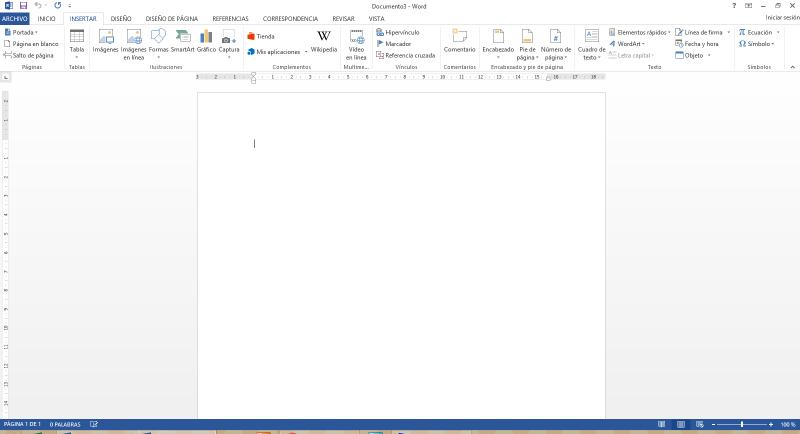This screenshot has width=800, height=434.
Task: Click the Imágenes en línea icon
Action: click(x=133, y=44)
